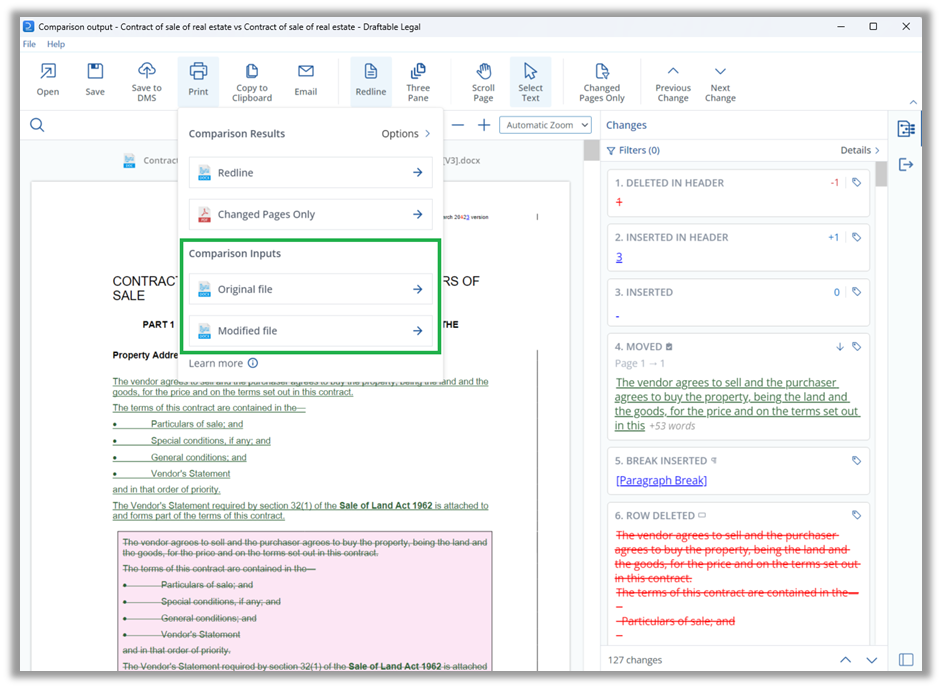Click the pink deleted table block
The height and width of the screenshot is (688, 942).
point(305,601)
